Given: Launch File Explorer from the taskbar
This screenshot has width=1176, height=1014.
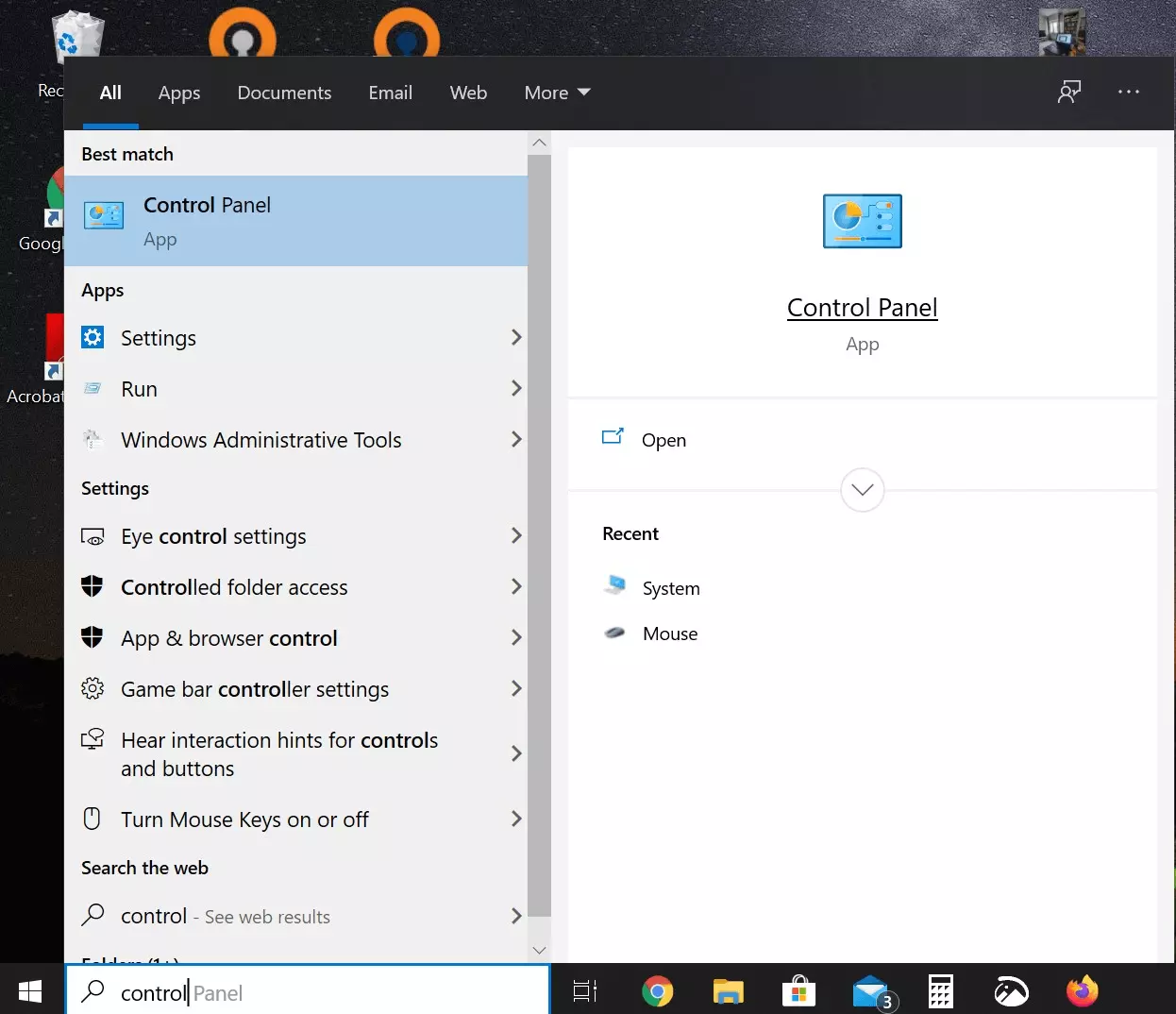Looking at the screenshot, I should point(728,991).
